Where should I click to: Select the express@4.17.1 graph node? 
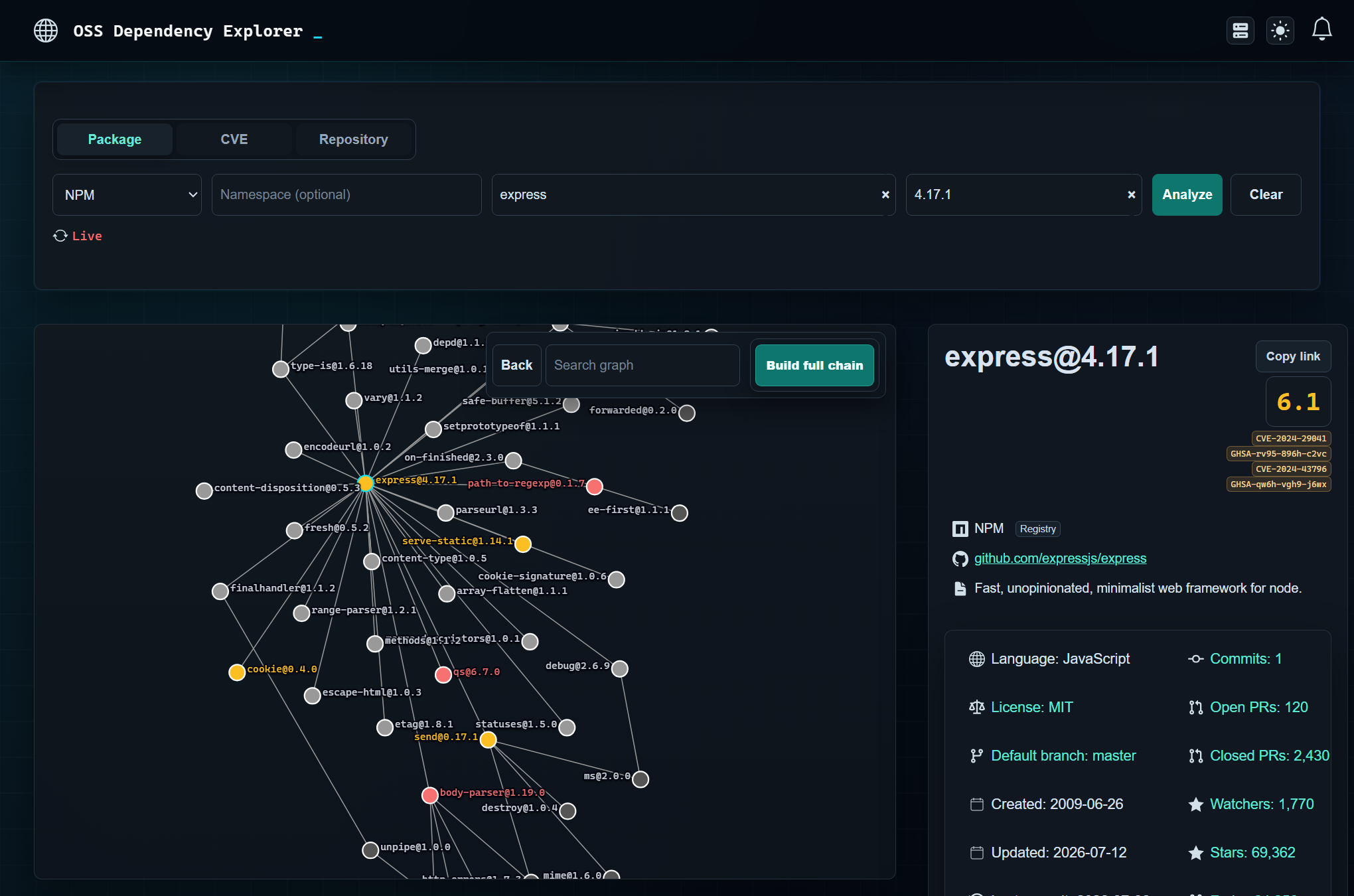coord(366,483)
